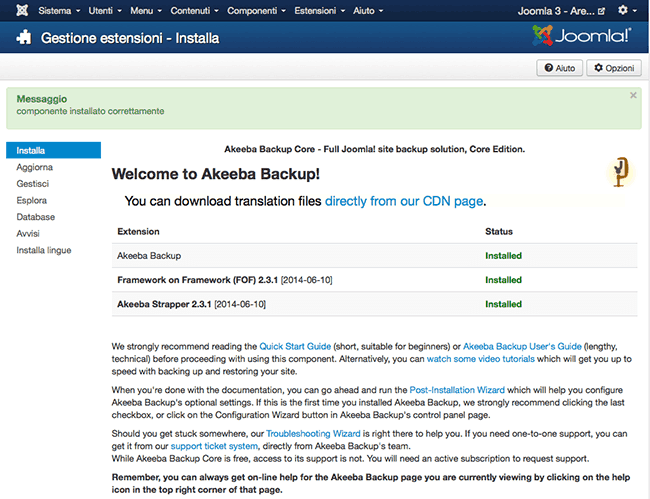Image resolution: width=650 pixels, height=499 pixels.
Task: Click the 'Akeeba Backup' extension row text
Action: point(149,256)
